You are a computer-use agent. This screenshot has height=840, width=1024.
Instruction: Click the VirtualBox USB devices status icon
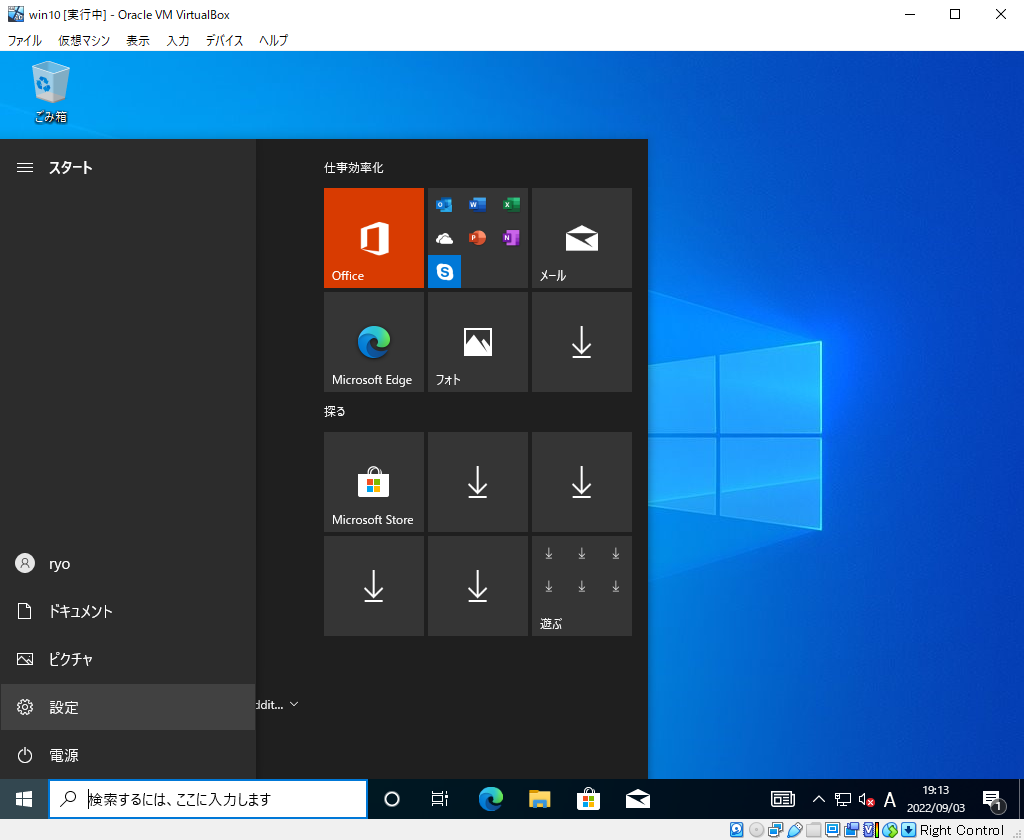tap(794, 830)
